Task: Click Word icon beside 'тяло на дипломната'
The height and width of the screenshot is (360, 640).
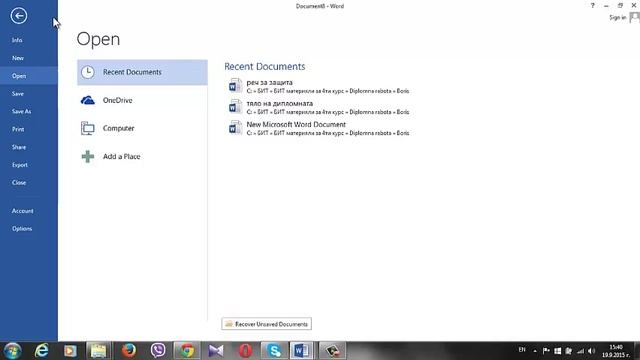Action: pyautogui.click(x=235, y=107)
